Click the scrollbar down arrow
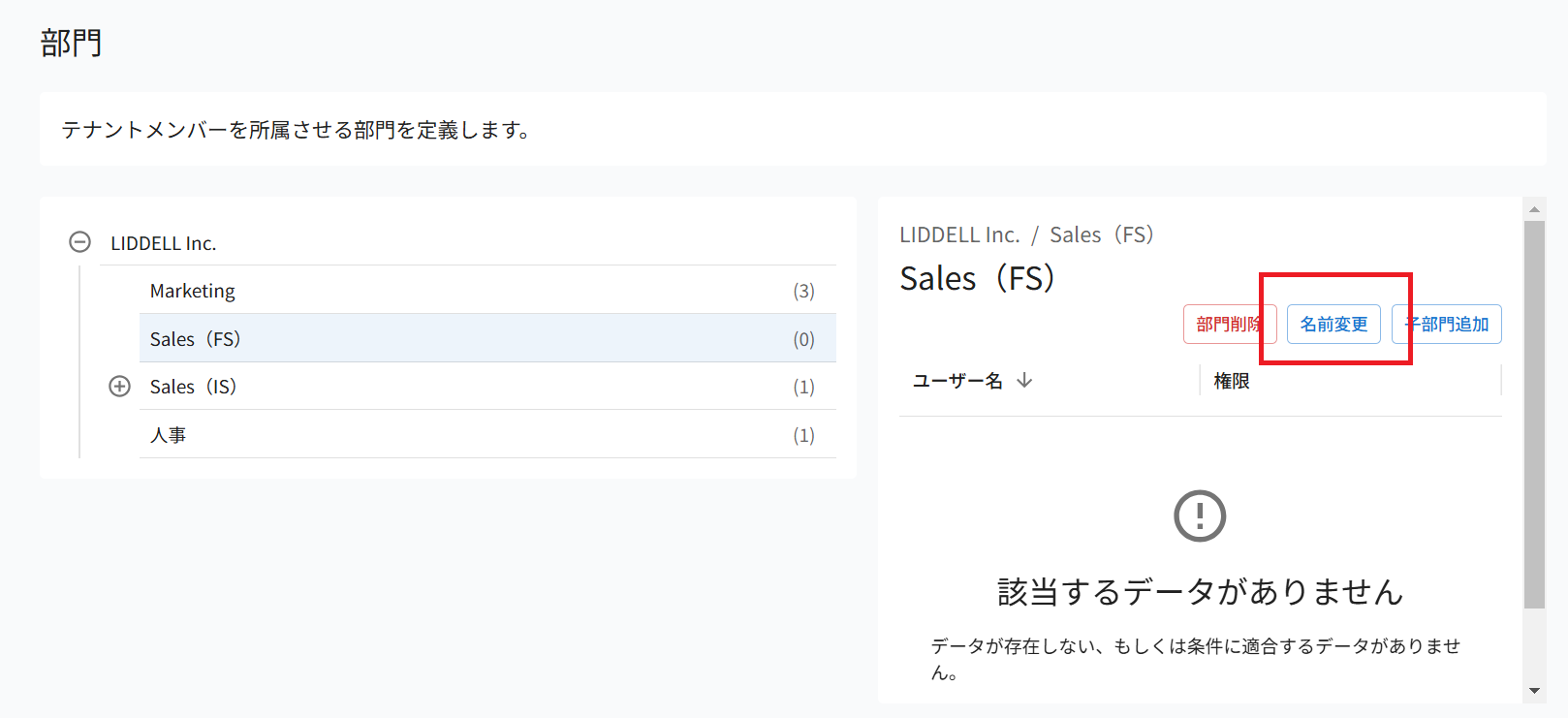 coord(1534,691)
